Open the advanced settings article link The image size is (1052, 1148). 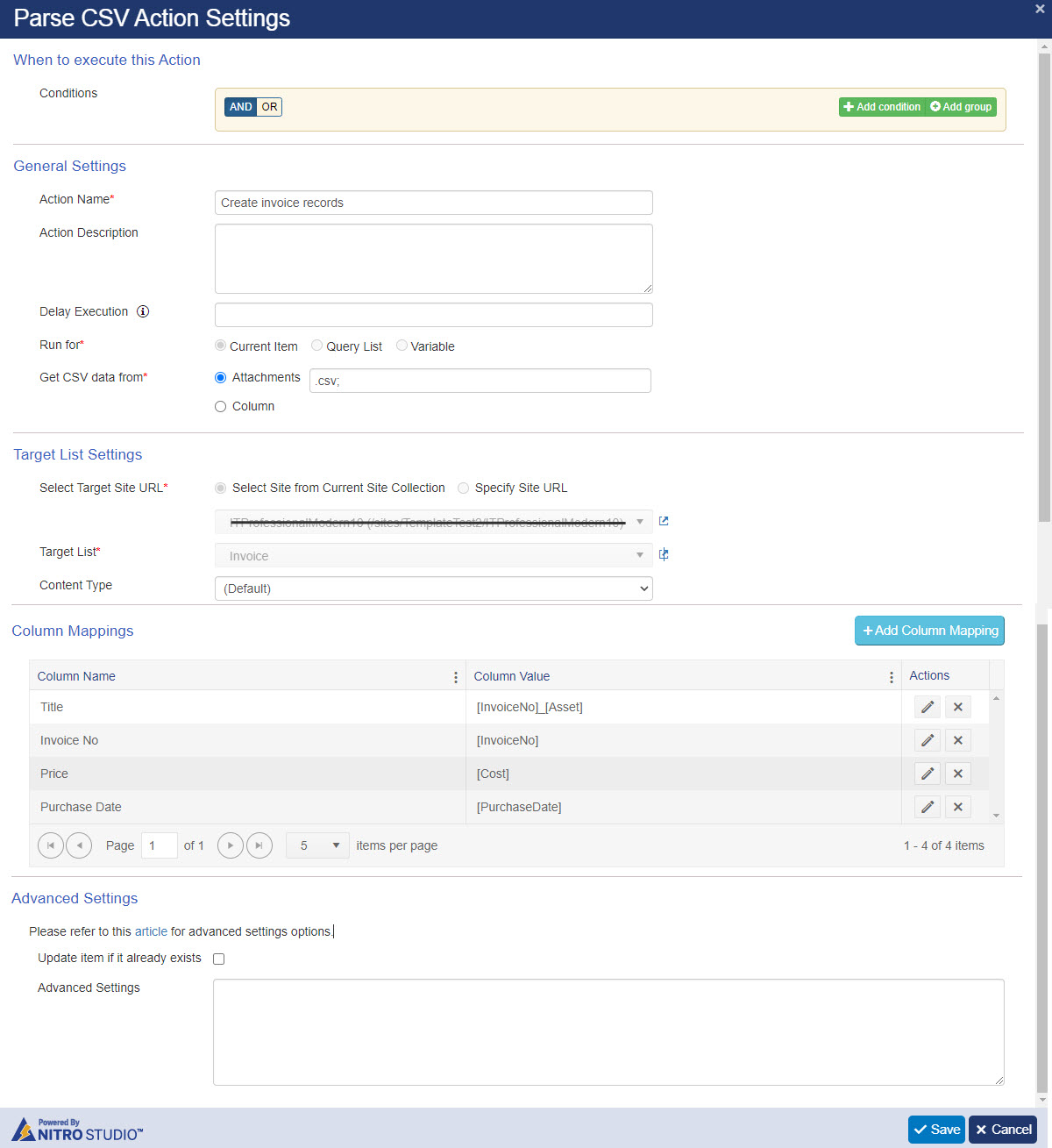(150, 931)
